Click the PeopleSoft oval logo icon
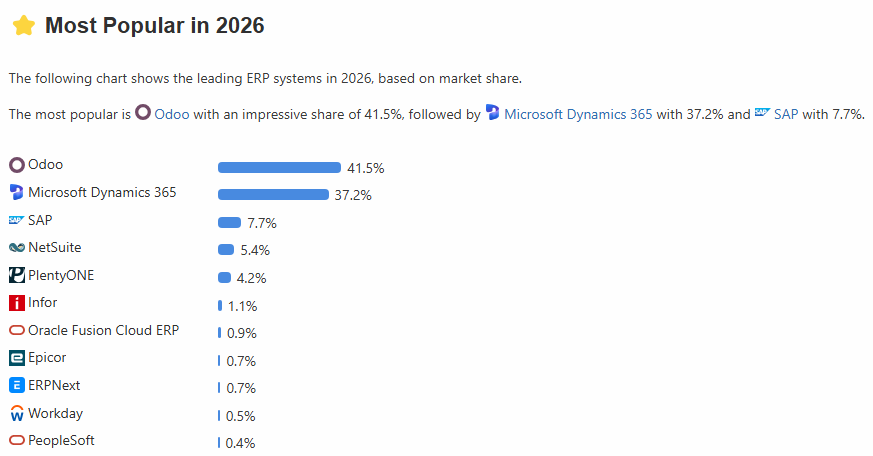The width and height of the screenshot is (873, 456). [x=17, y=440]
